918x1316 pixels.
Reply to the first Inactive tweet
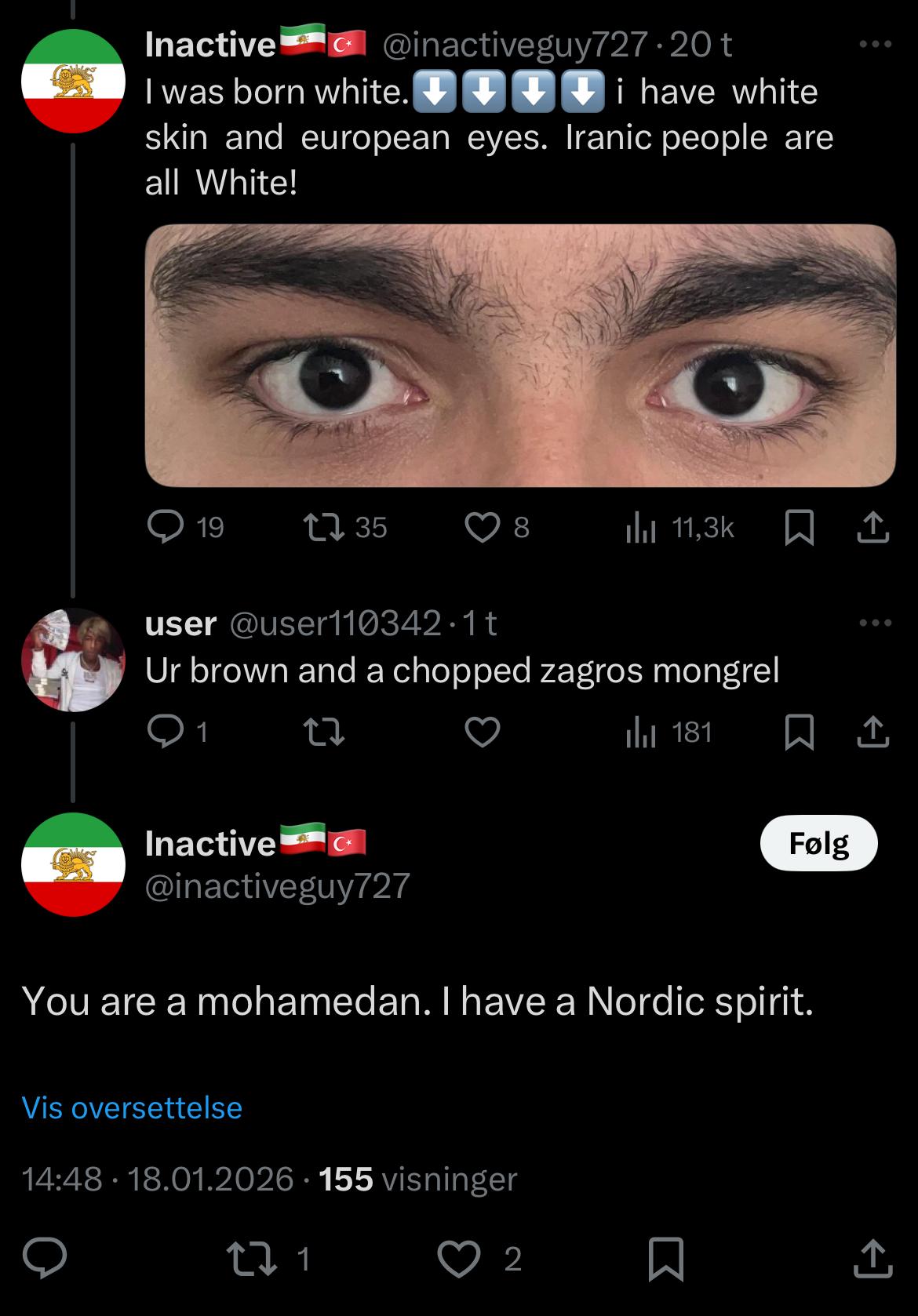(166, 528)
